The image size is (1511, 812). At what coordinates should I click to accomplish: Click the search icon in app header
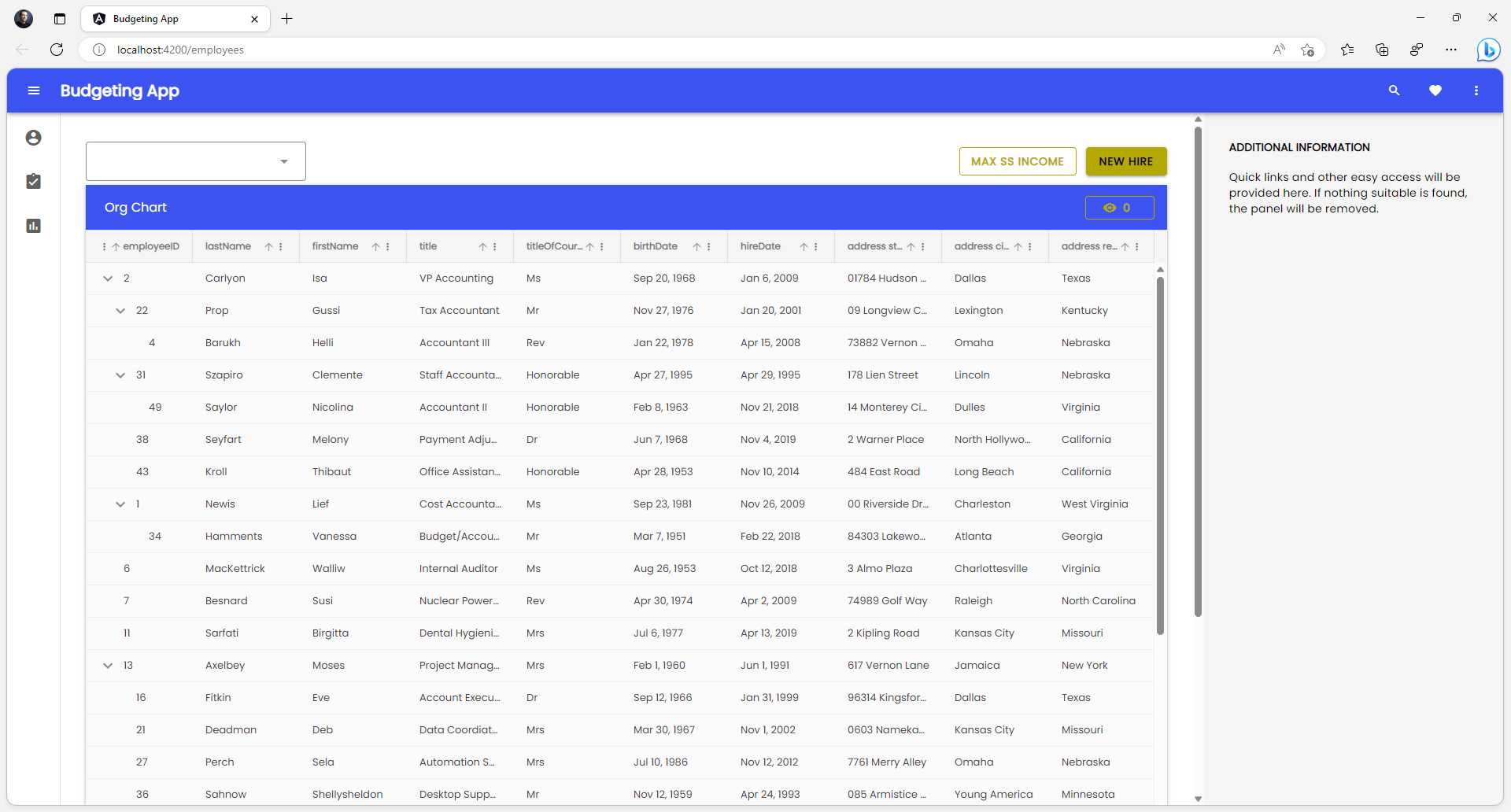click(x=1394, y=90)
